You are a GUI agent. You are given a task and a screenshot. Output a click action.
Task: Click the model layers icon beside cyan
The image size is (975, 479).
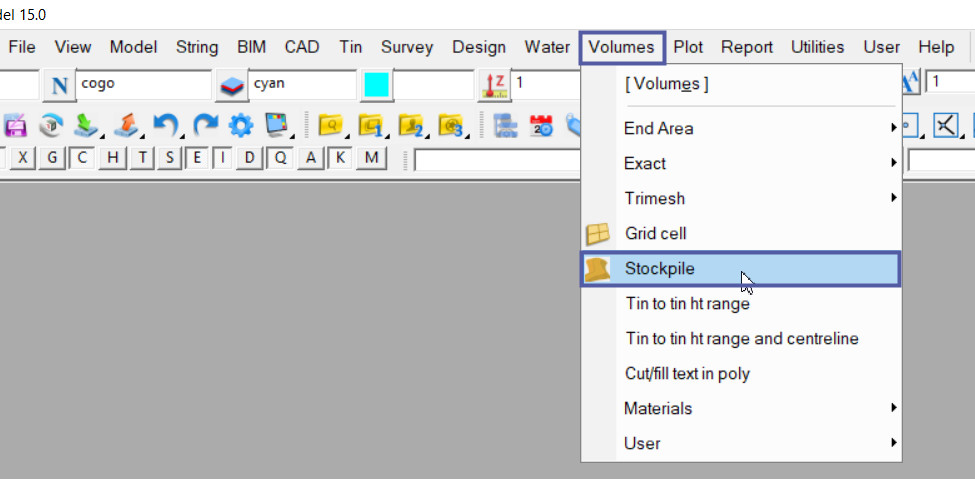[x=232, y=85]
